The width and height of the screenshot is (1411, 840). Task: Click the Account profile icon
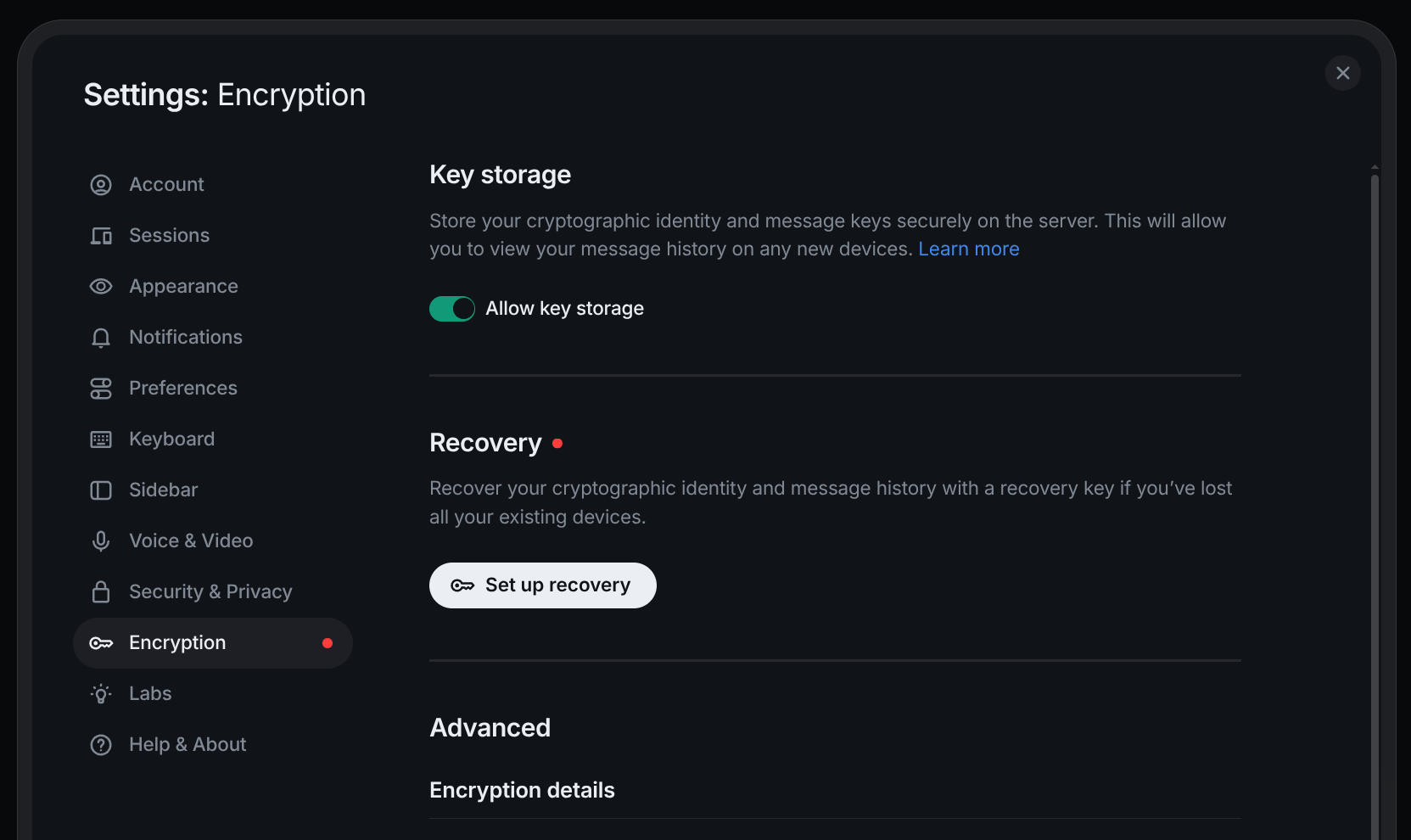101,184
